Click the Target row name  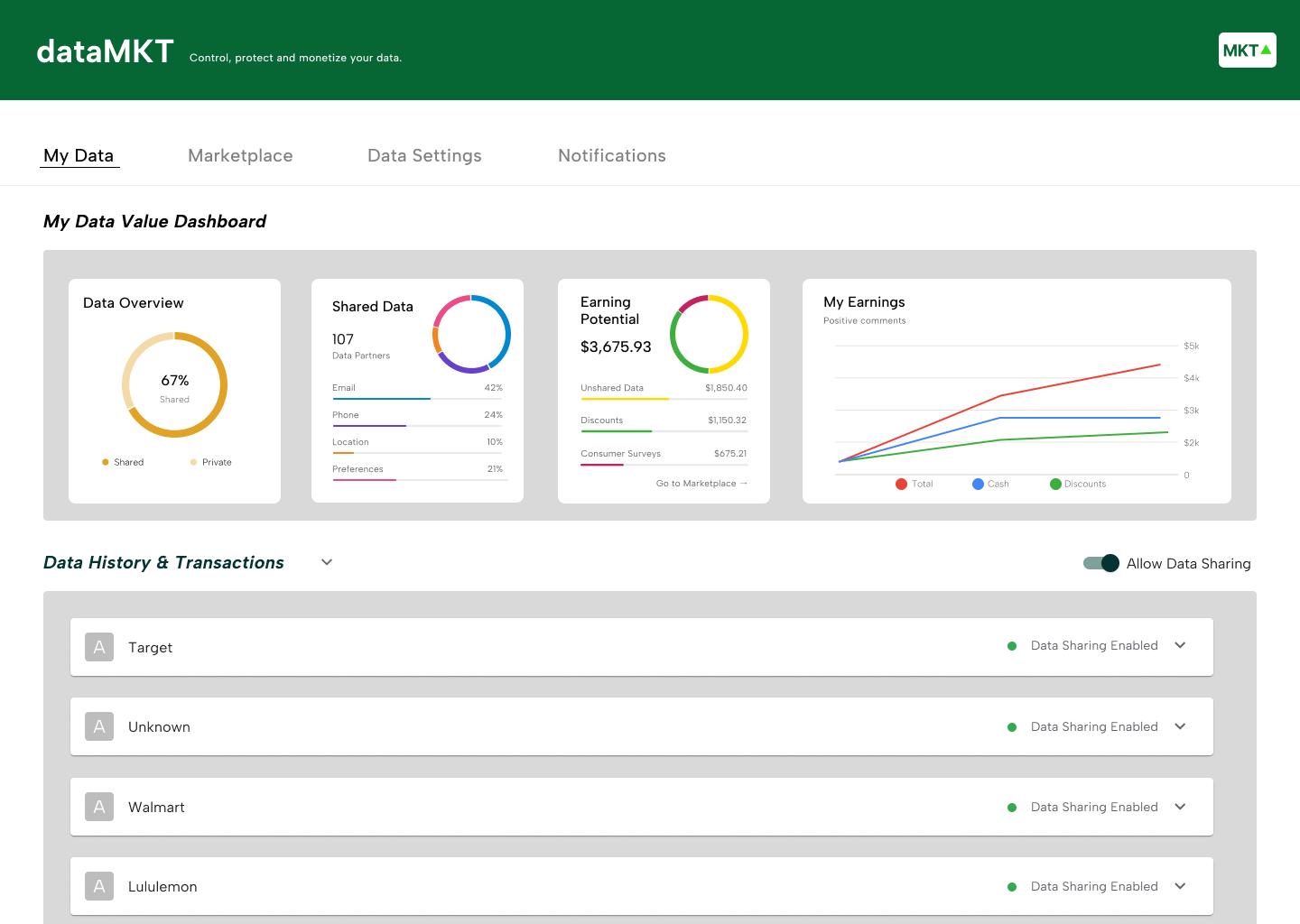pos(150,647)
